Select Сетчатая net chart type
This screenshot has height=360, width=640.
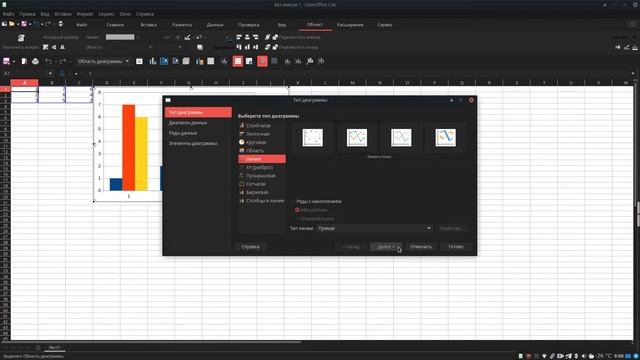(262, 184)
